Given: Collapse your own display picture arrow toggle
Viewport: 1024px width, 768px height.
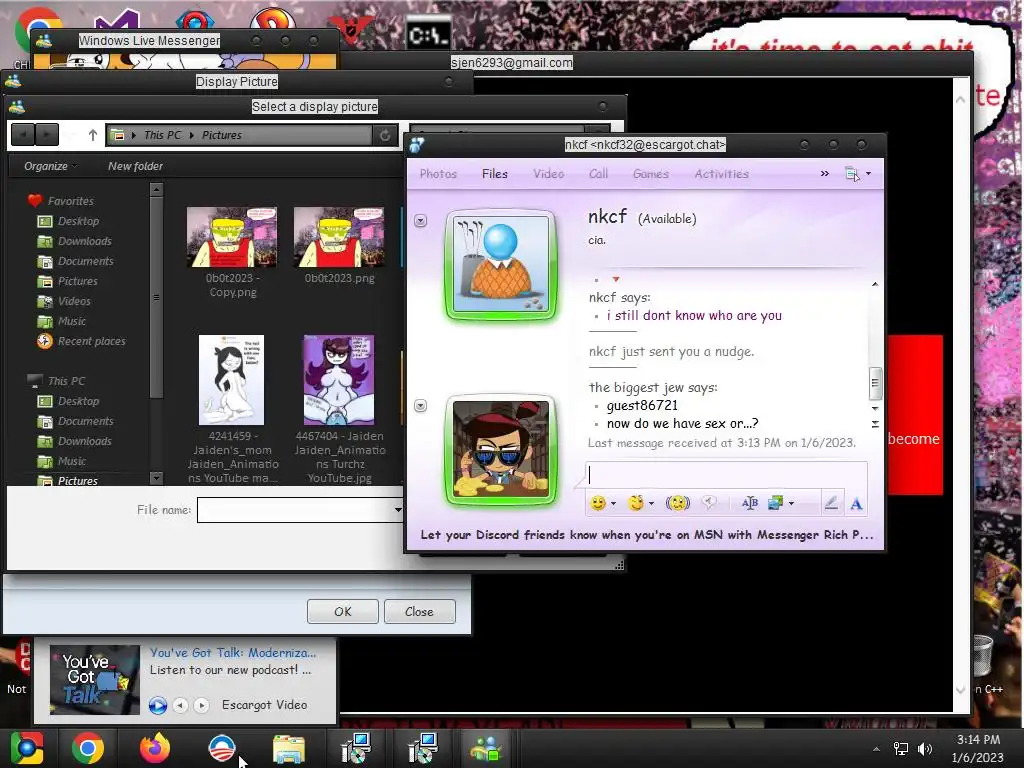Looking at the screenshot, I should pyautogui.click(x=421, y=406).
